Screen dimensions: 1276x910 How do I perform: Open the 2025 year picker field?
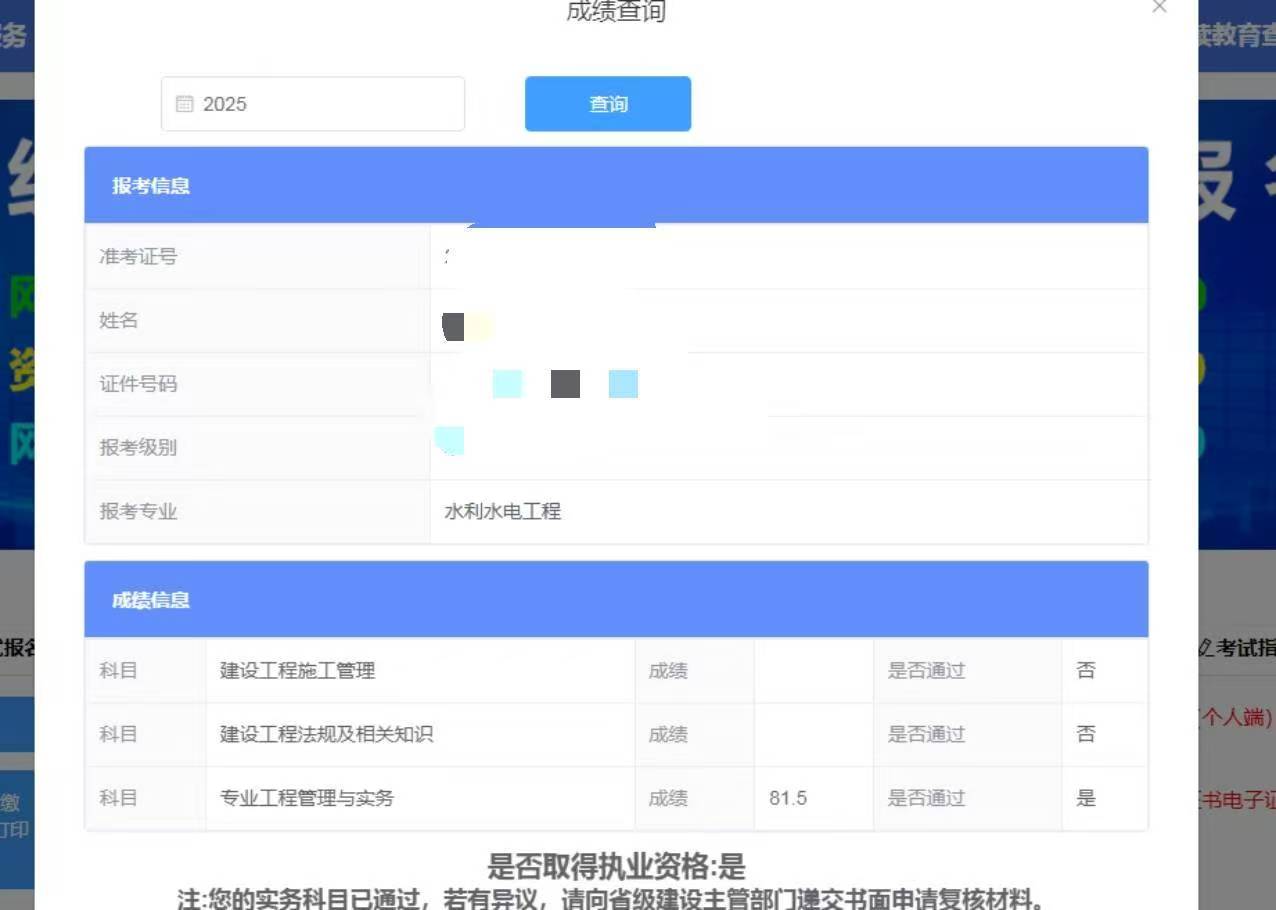point(313,104)
